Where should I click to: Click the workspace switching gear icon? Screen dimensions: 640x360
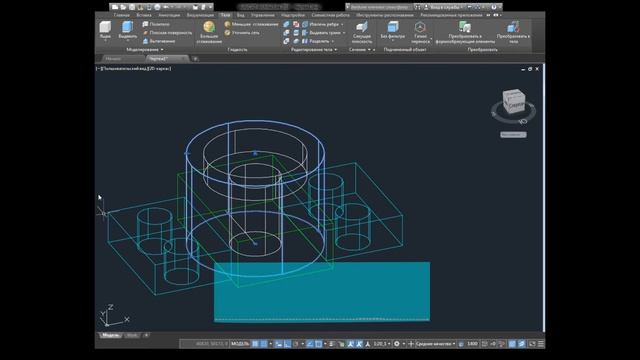coord(397,344)
